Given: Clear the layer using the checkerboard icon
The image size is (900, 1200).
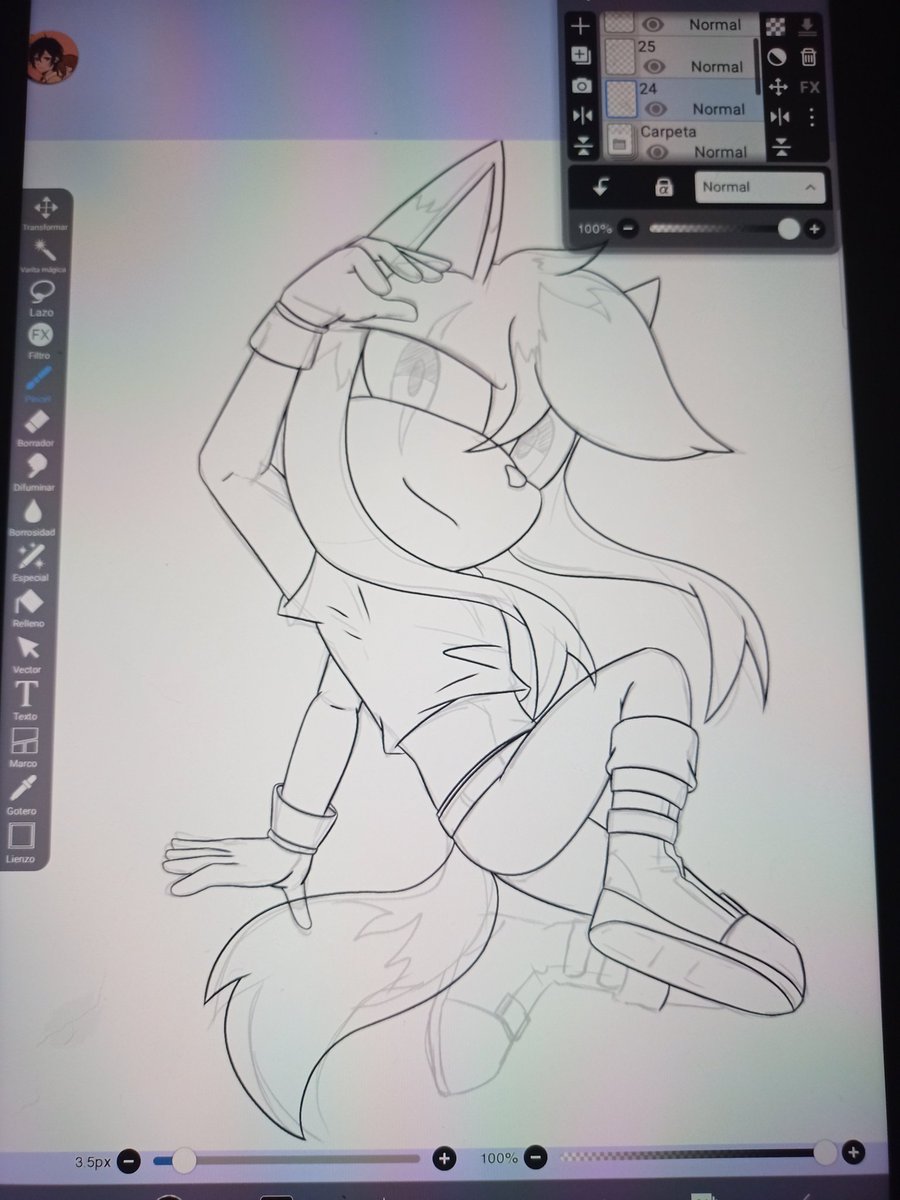Looking at the screenshot, I should pyautogui.click(x=776, y=27).
